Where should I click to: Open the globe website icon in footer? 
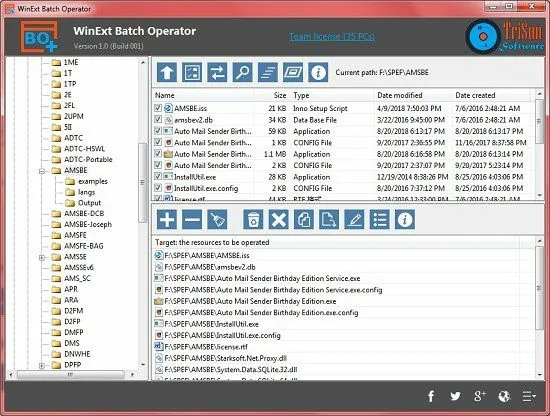point(504,396)
